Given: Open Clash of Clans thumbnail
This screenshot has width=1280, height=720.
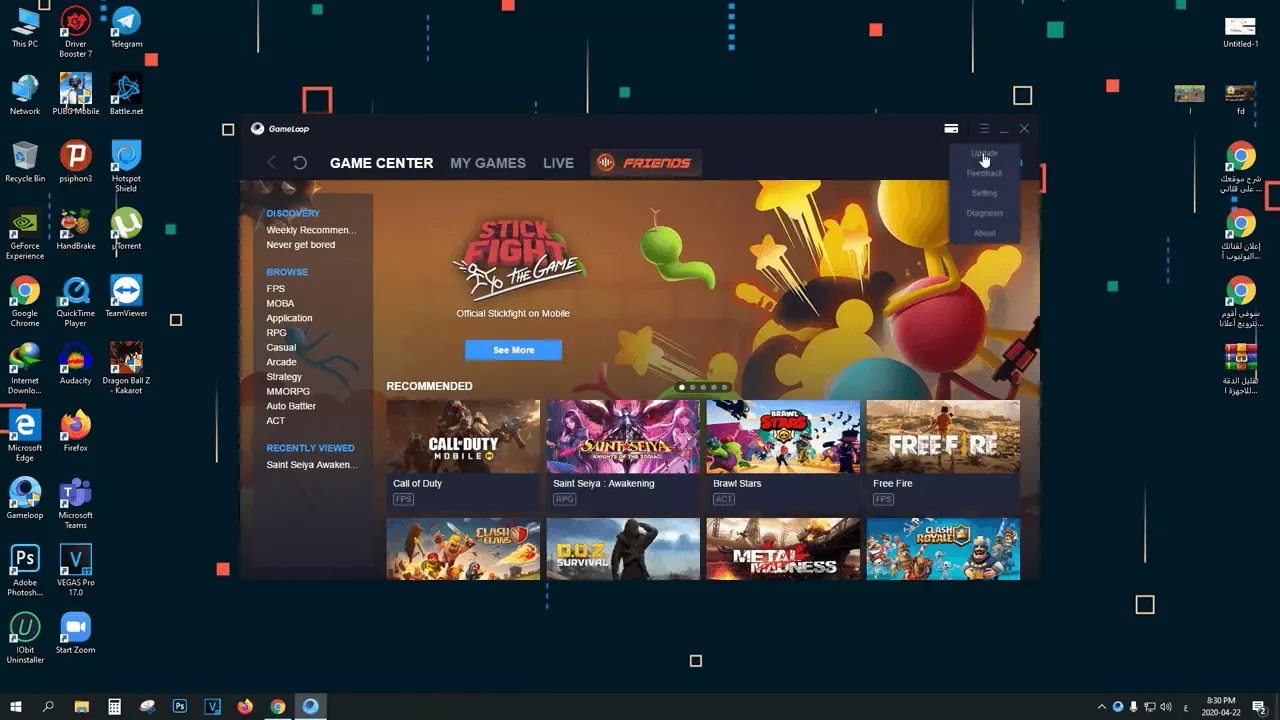Looking at the screenshot, I should (463, 548).
